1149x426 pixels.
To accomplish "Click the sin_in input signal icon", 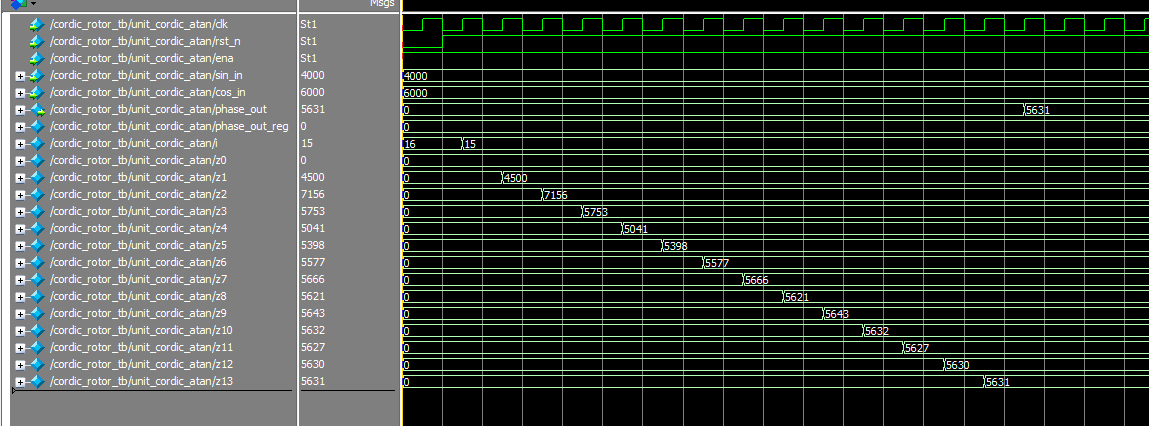I will coord(37,75).
